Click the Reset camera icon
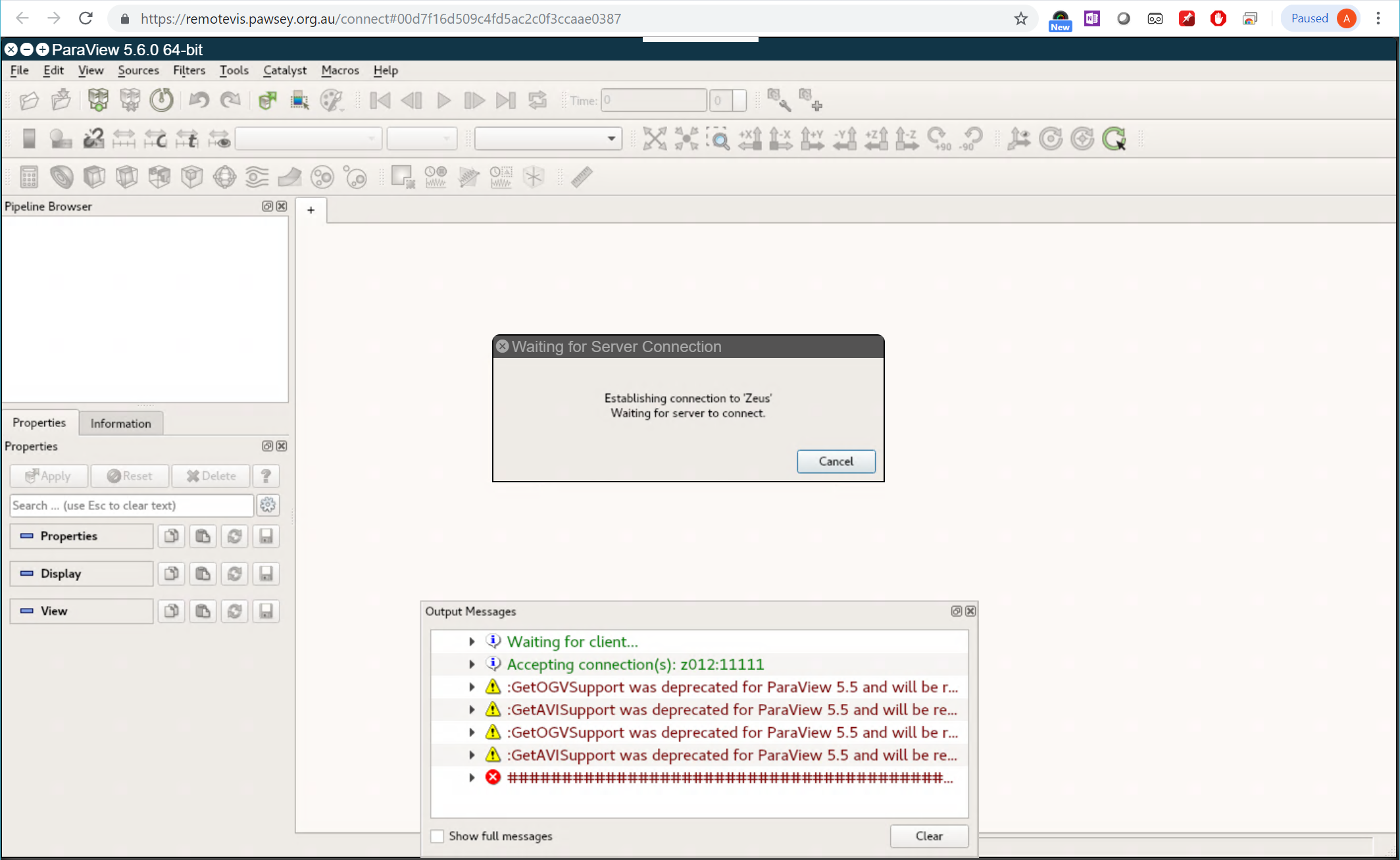The image size is (1400, 860). [x=655, y=138]
